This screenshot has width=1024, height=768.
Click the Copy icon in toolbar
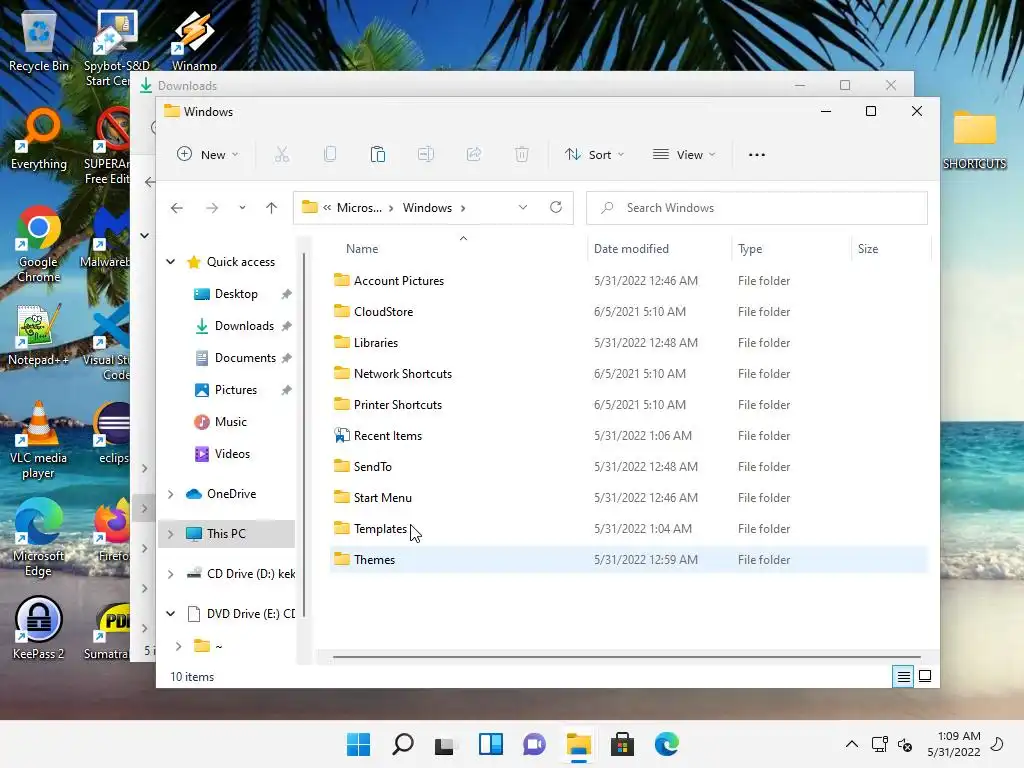(x=330, y=155)
